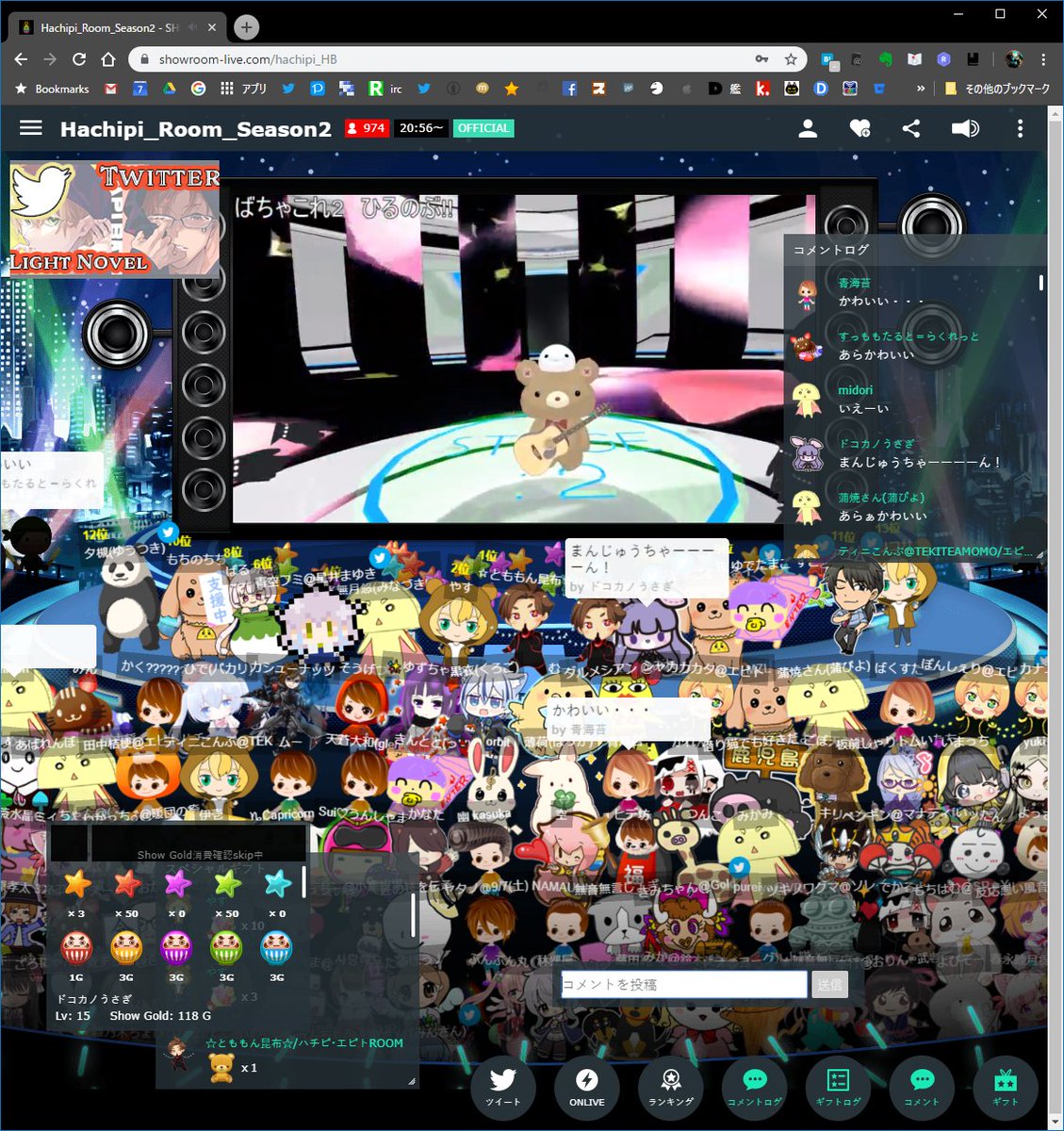Click the 20:56~ start time label
Viewport: 1064px width, 1131px height.
click(x=420, y=128)
